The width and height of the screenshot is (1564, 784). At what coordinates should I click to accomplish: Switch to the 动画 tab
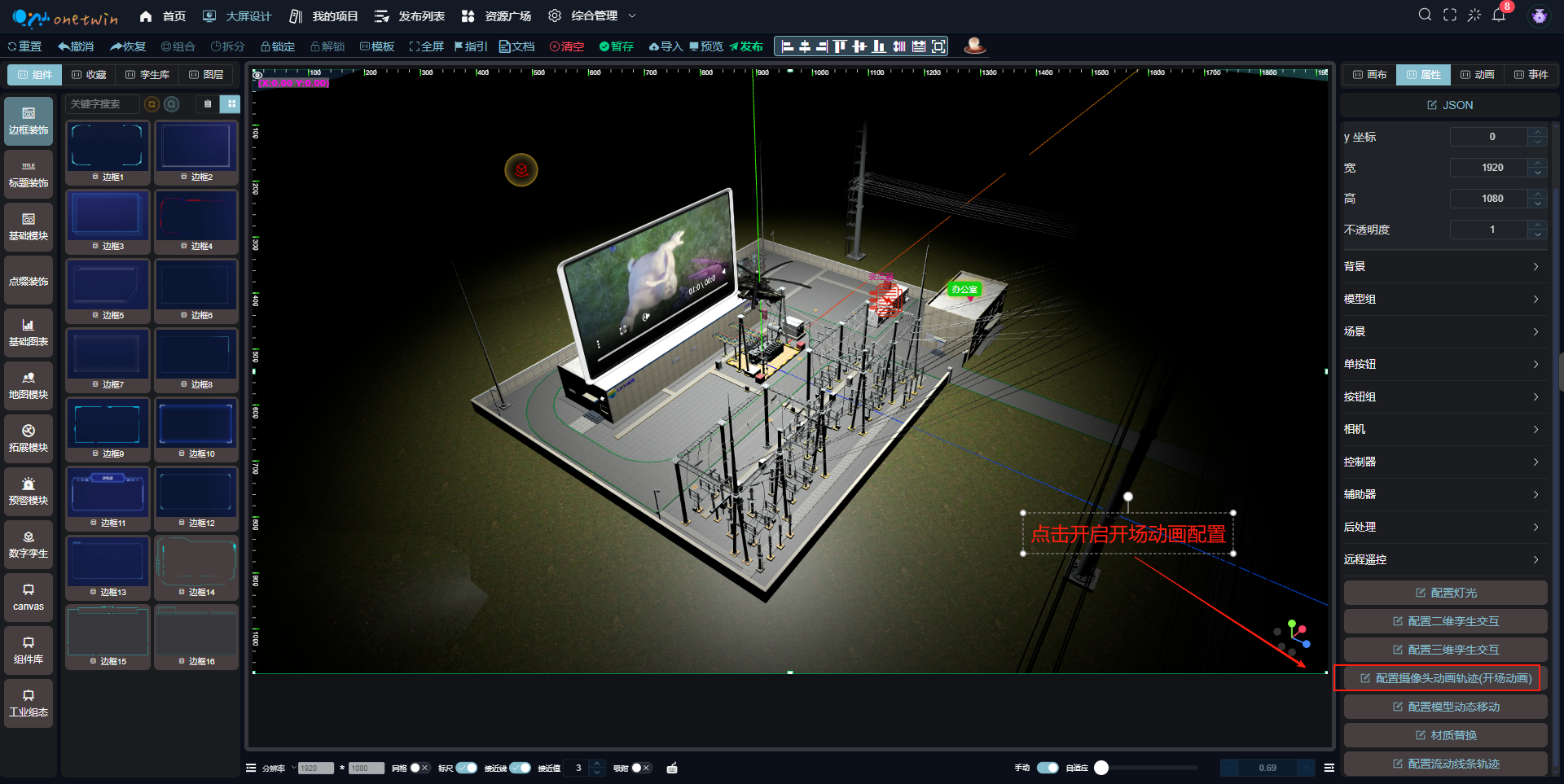(1477, 75)
